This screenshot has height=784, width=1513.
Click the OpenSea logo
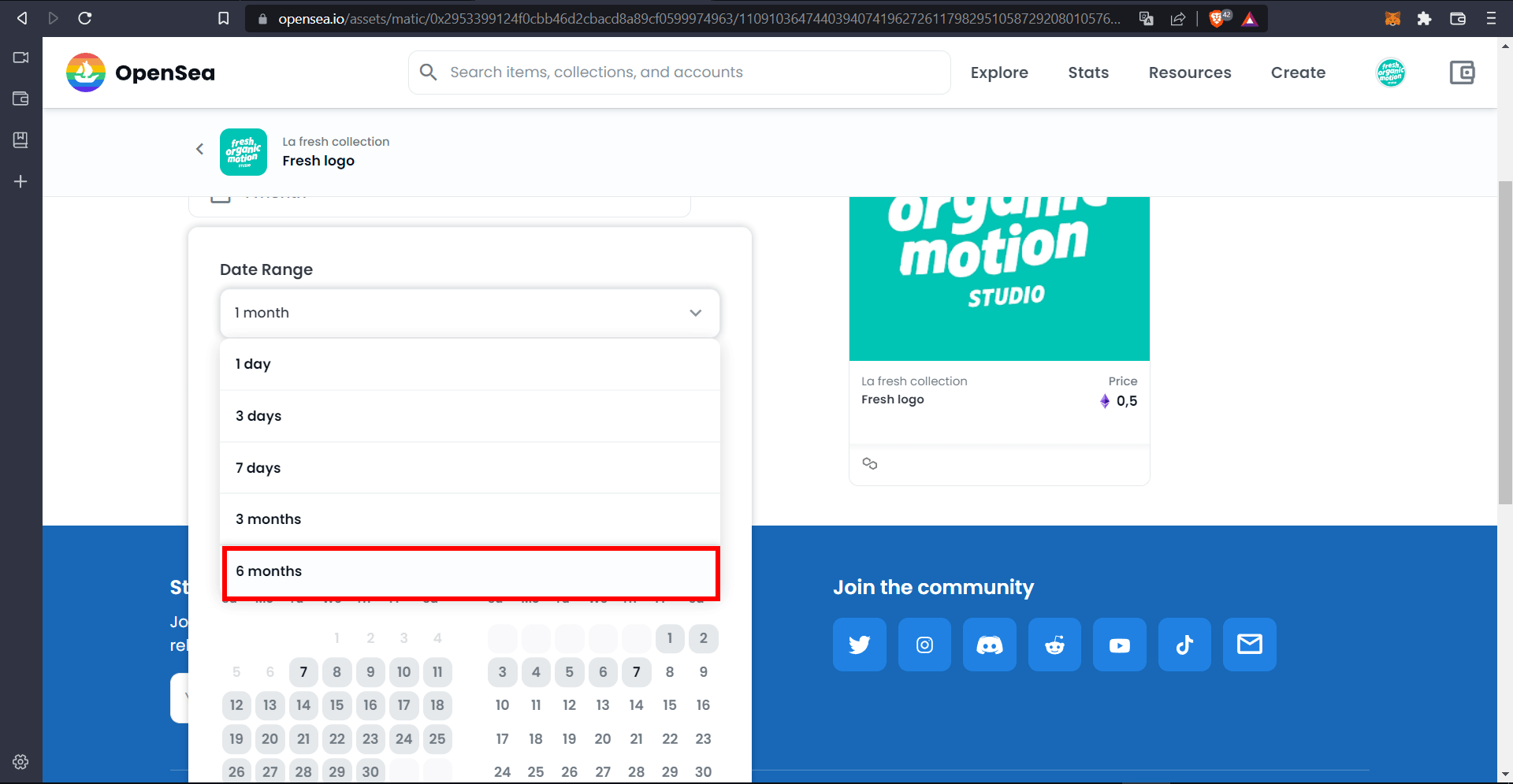tap(140, 72)
